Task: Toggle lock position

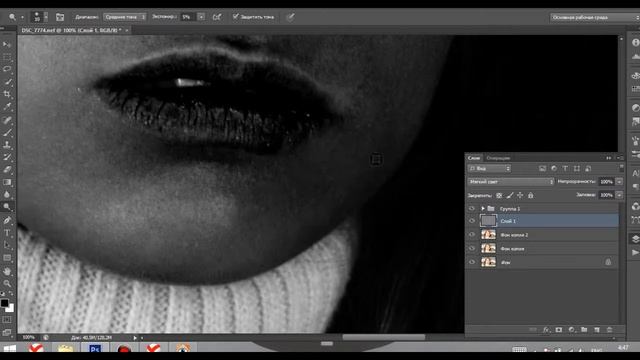Action: 520,196
